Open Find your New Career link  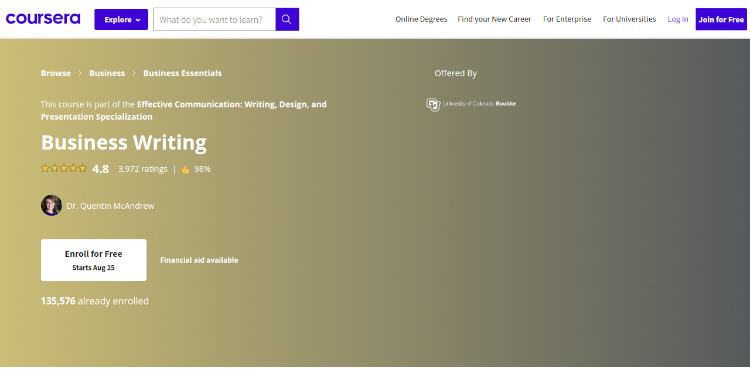pyautogui.click(x=494, y=19)
